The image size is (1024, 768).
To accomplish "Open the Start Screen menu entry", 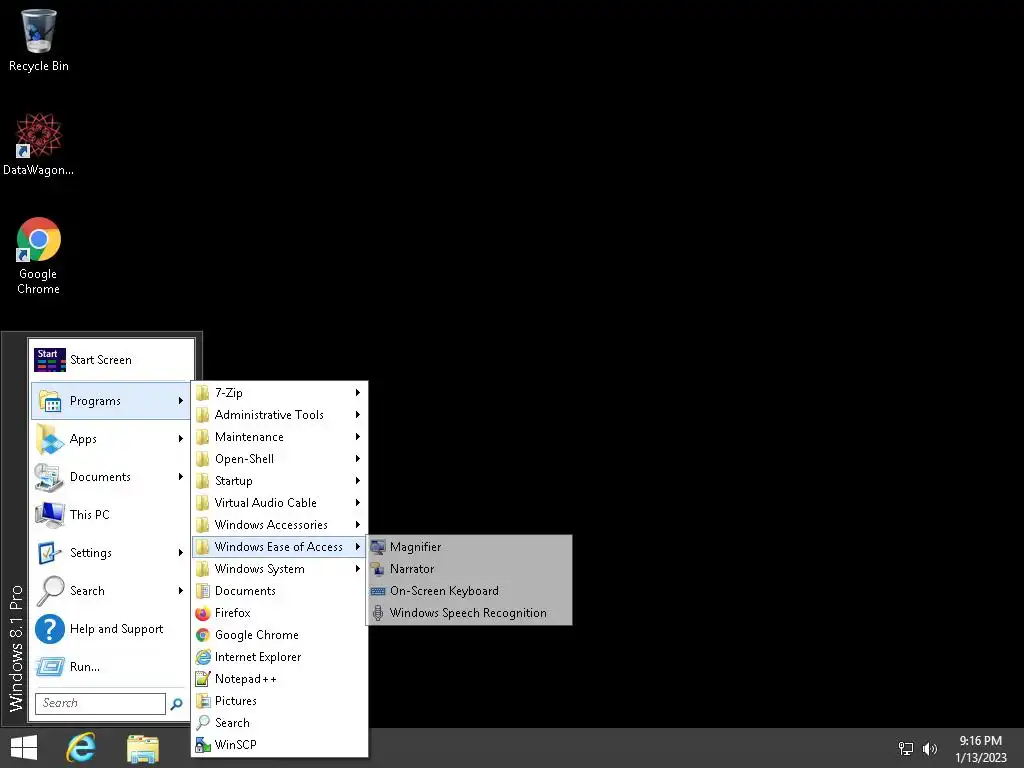I will tap(113, 360).
